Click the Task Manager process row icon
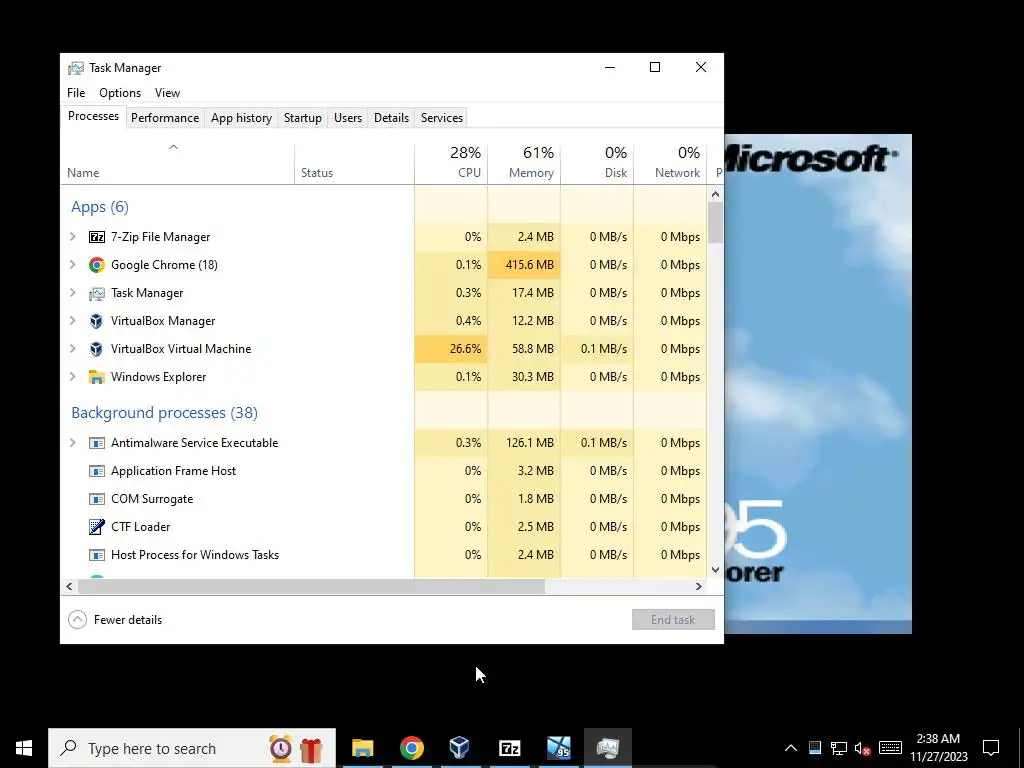The width and height of the screenshot is (1024, 768). (x=97, y=293)
